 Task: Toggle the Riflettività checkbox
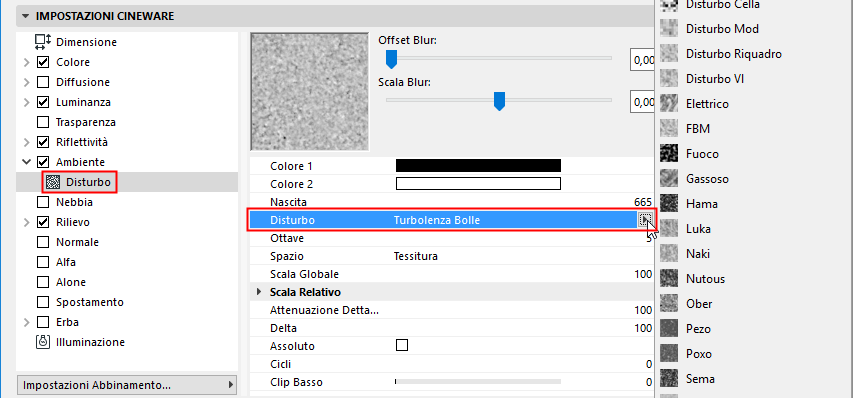pos(43,142)
